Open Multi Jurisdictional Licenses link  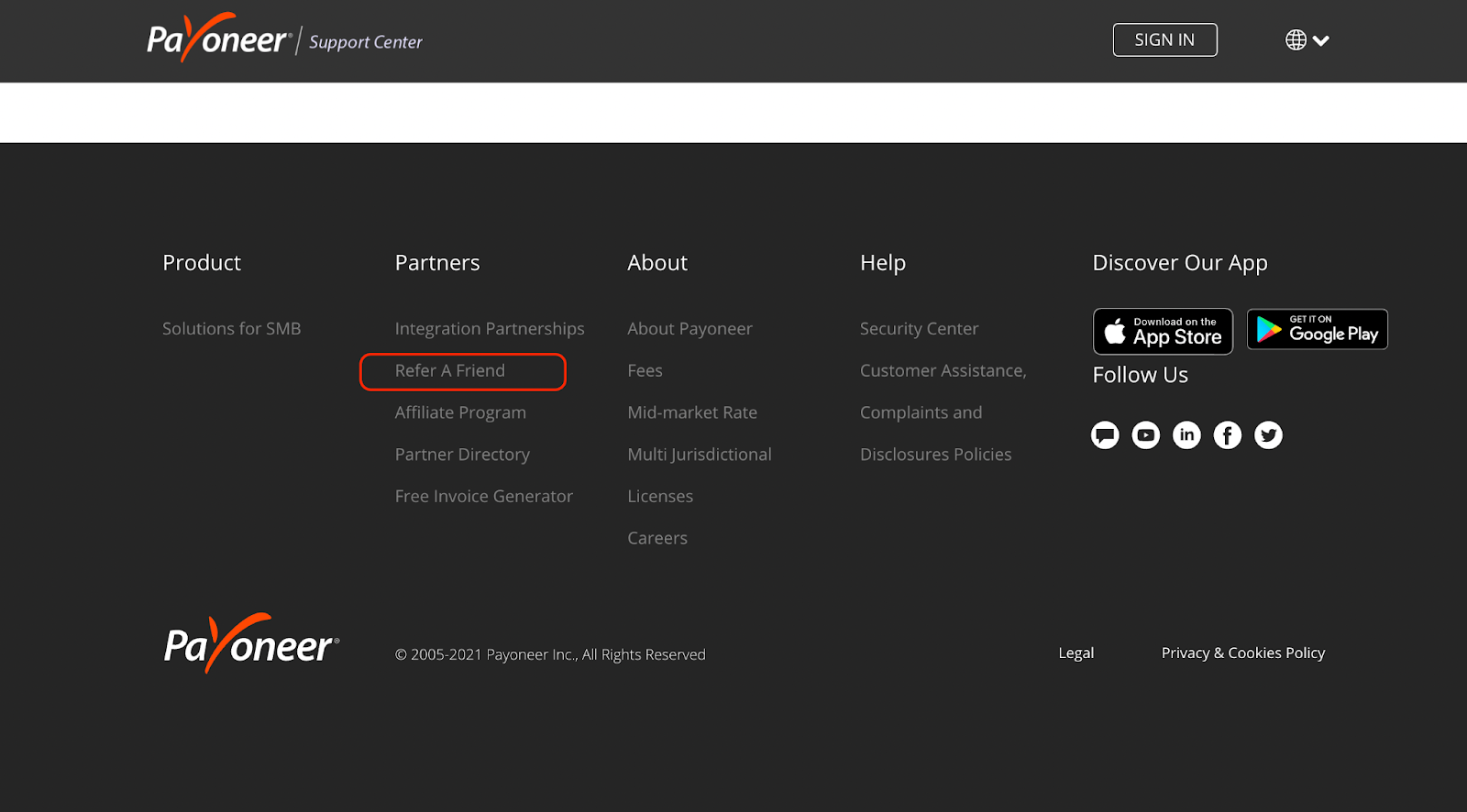coord(700,475)
